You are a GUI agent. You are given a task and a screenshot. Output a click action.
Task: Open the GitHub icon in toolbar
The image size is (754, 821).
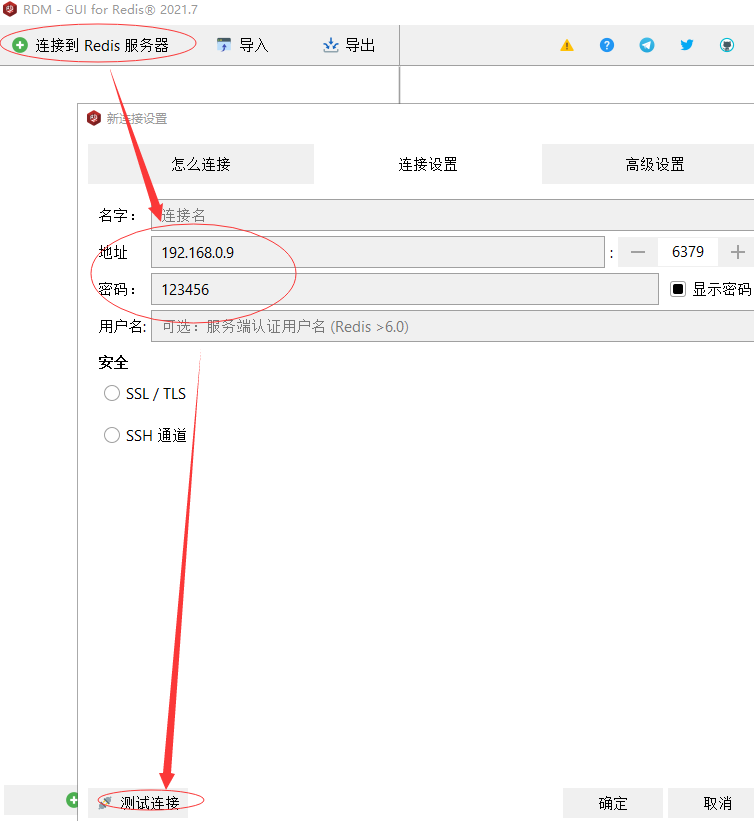tap(727, 45)
